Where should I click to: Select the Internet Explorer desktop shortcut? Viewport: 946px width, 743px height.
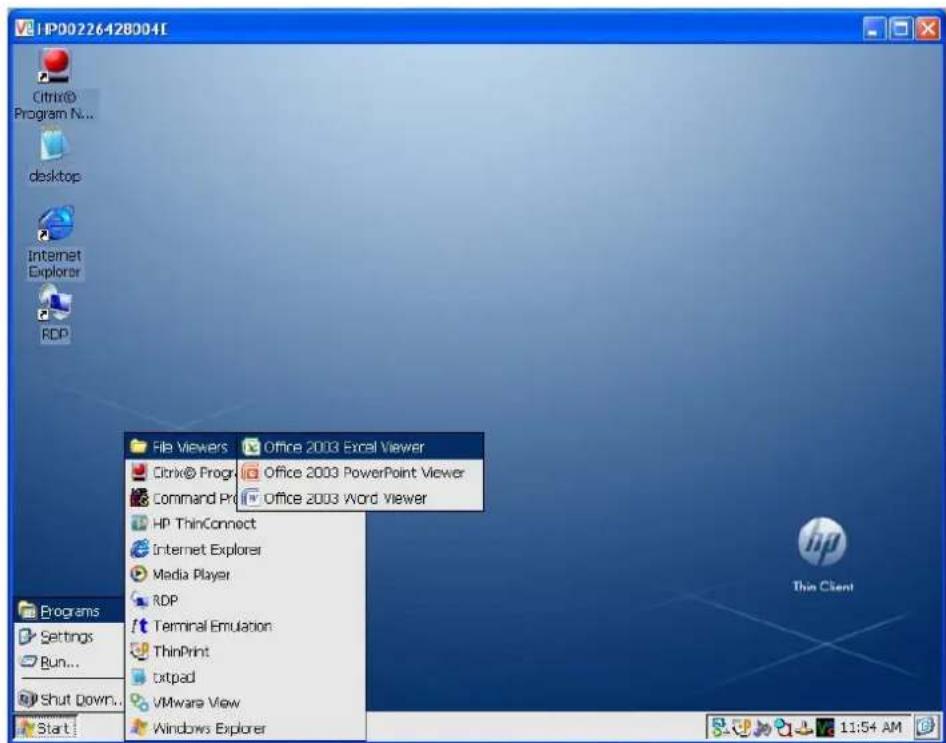click(x=55, y=242)
